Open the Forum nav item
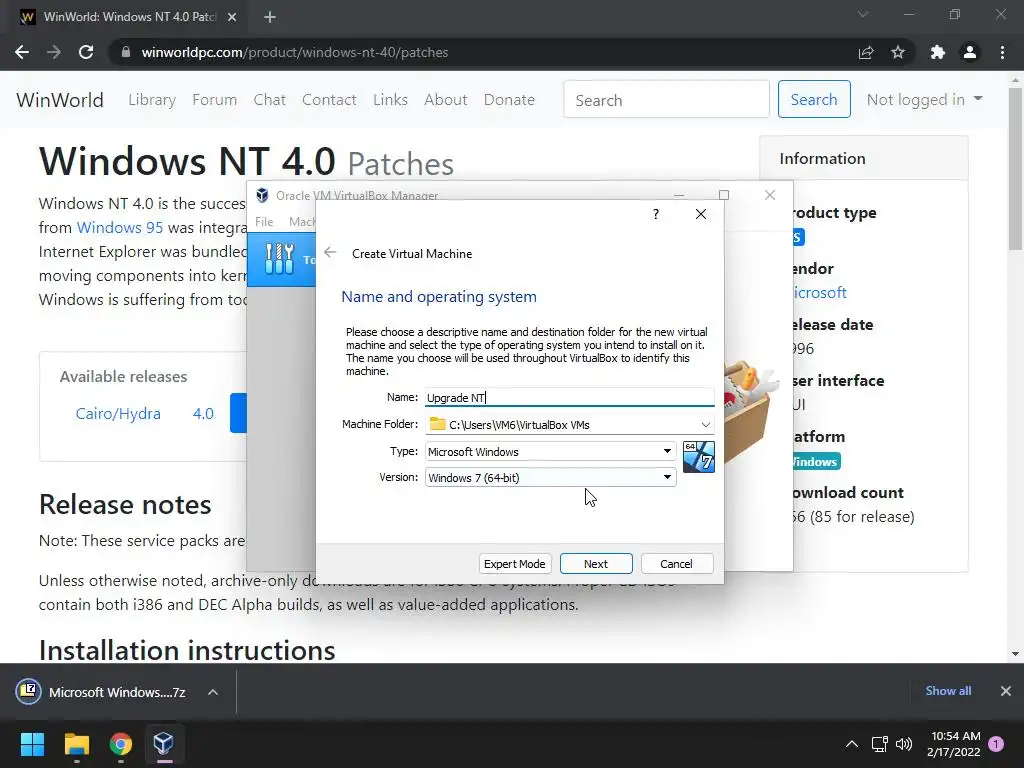Viewport: 1024px width, 768px height. 214,99
